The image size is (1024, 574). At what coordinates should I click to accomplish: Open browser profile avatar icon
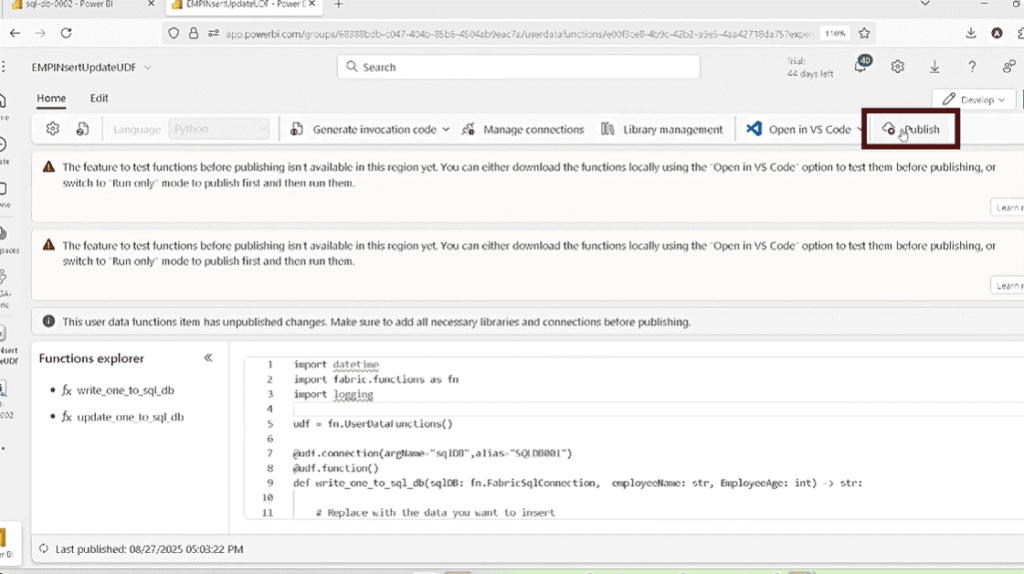(997, 33)
